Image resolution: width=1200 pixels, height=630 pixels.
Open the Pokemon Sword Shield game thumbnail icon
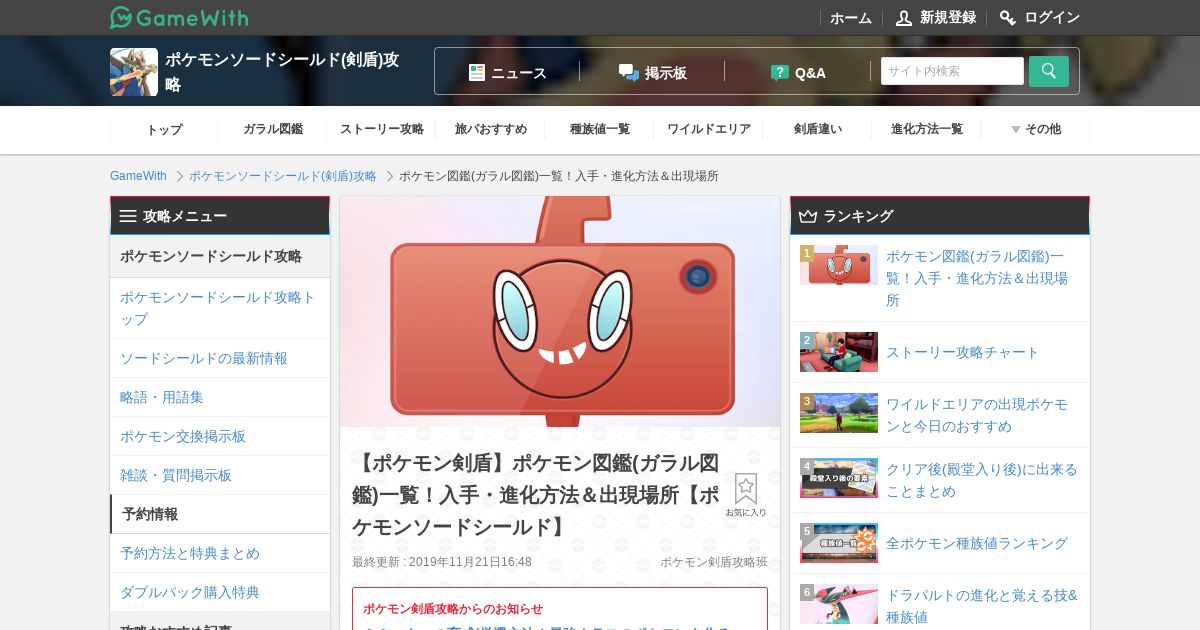pyautogui.click(x=134, y=72)
